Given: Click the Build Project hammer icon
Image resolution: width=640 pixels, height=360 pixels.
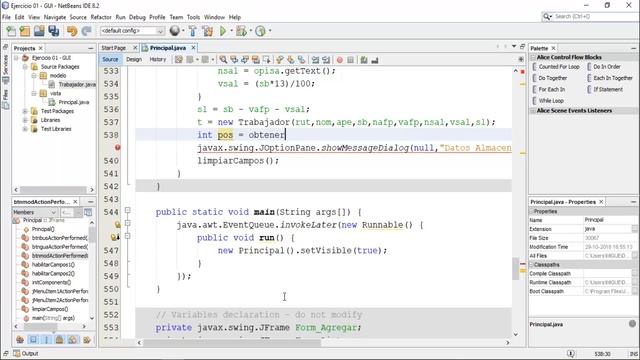Looking at the screenshot, I should [193, 31].
